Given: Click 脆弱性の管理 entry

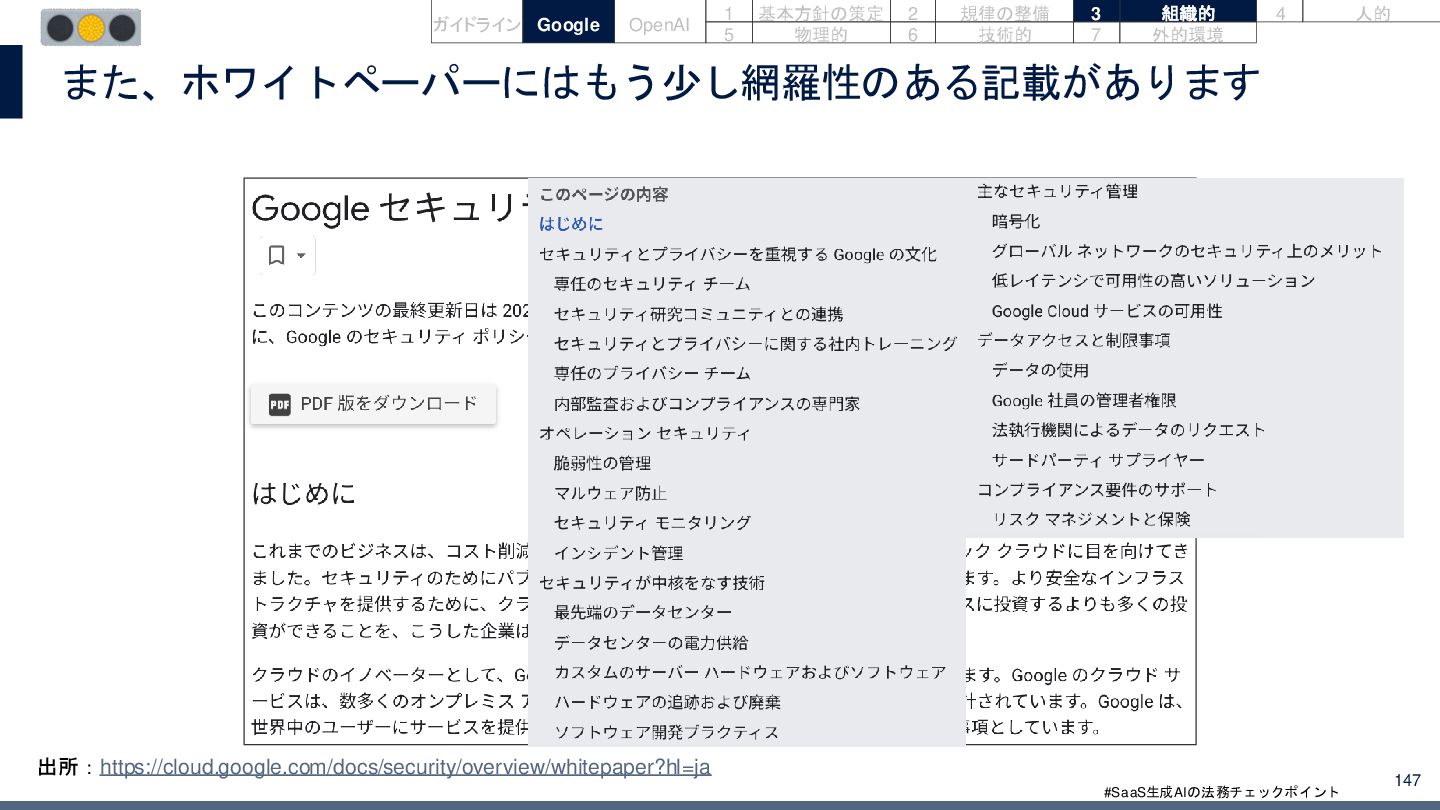Looking at the screenshot, I should [603, 463].
